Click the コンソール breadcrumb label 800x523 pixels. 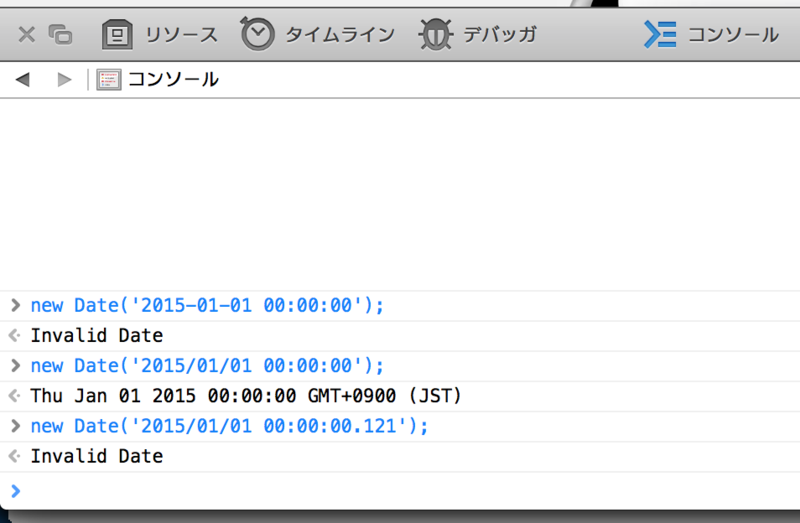click(173, 80)
